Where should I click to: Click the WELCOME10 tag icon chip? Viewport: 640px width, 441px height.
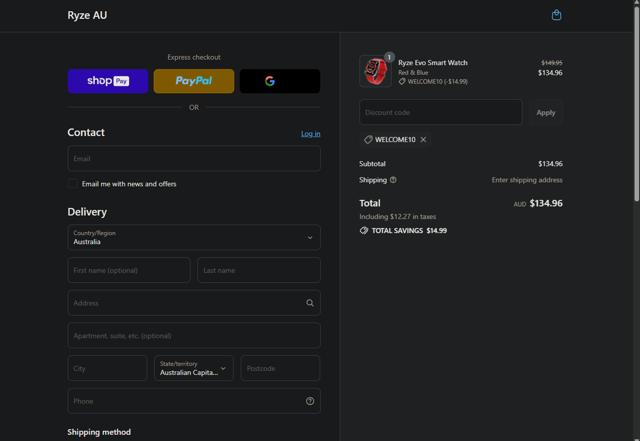(368, 140)
